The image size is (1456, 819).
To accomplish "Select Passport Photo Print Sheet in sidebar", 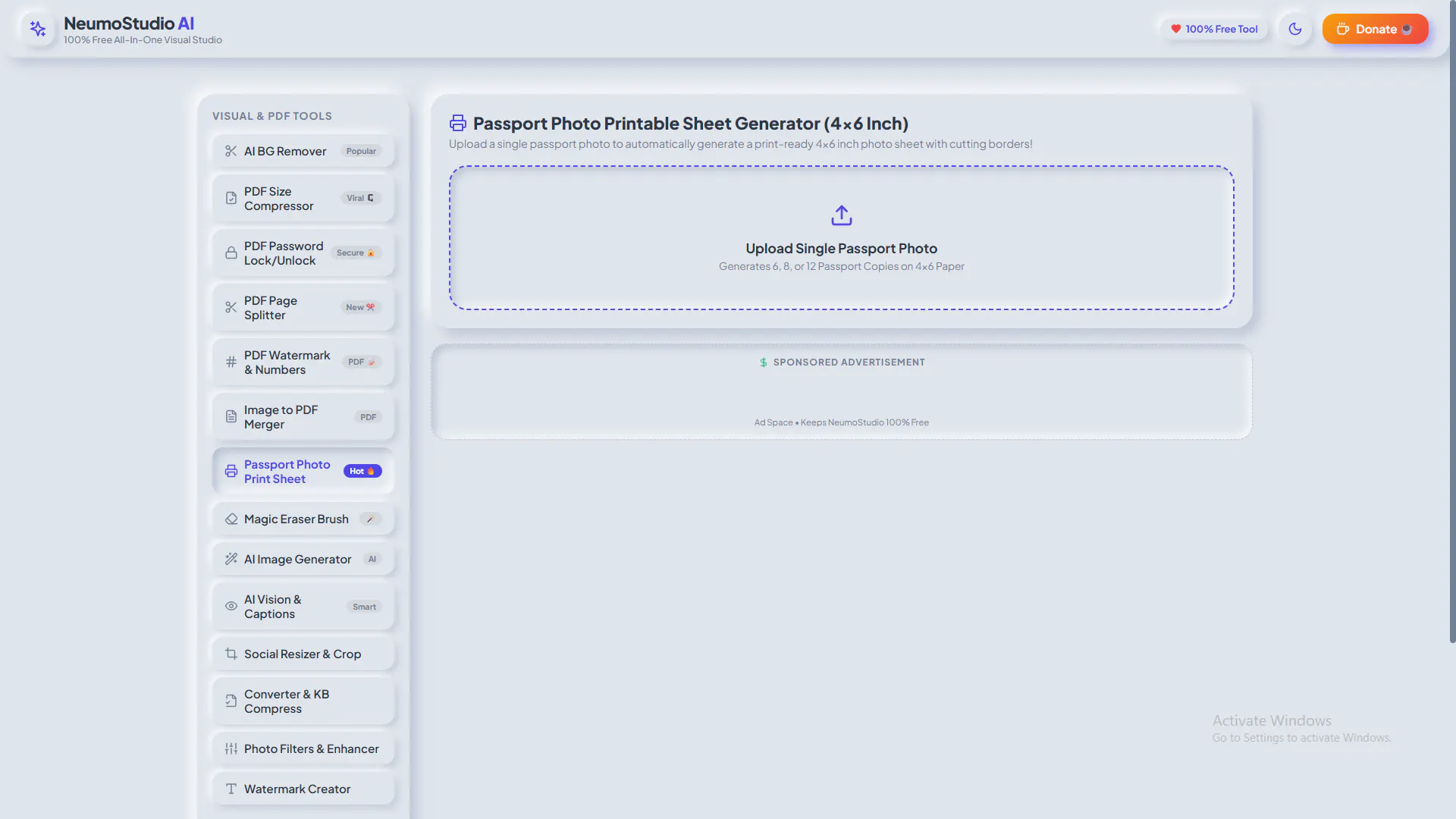I will pos(303,471).
